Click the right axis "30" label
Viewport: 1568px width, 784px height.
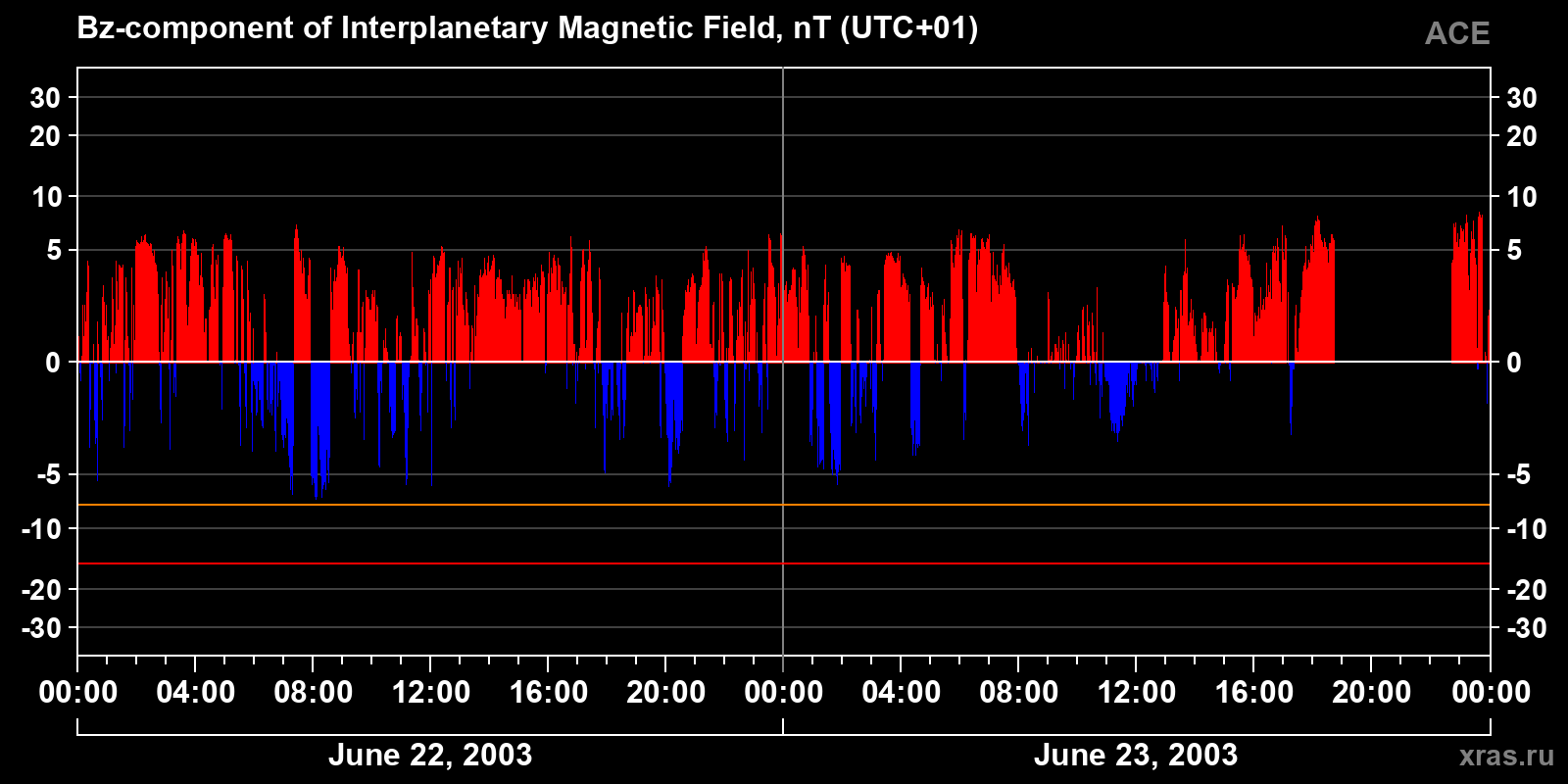pos(1521,98)
